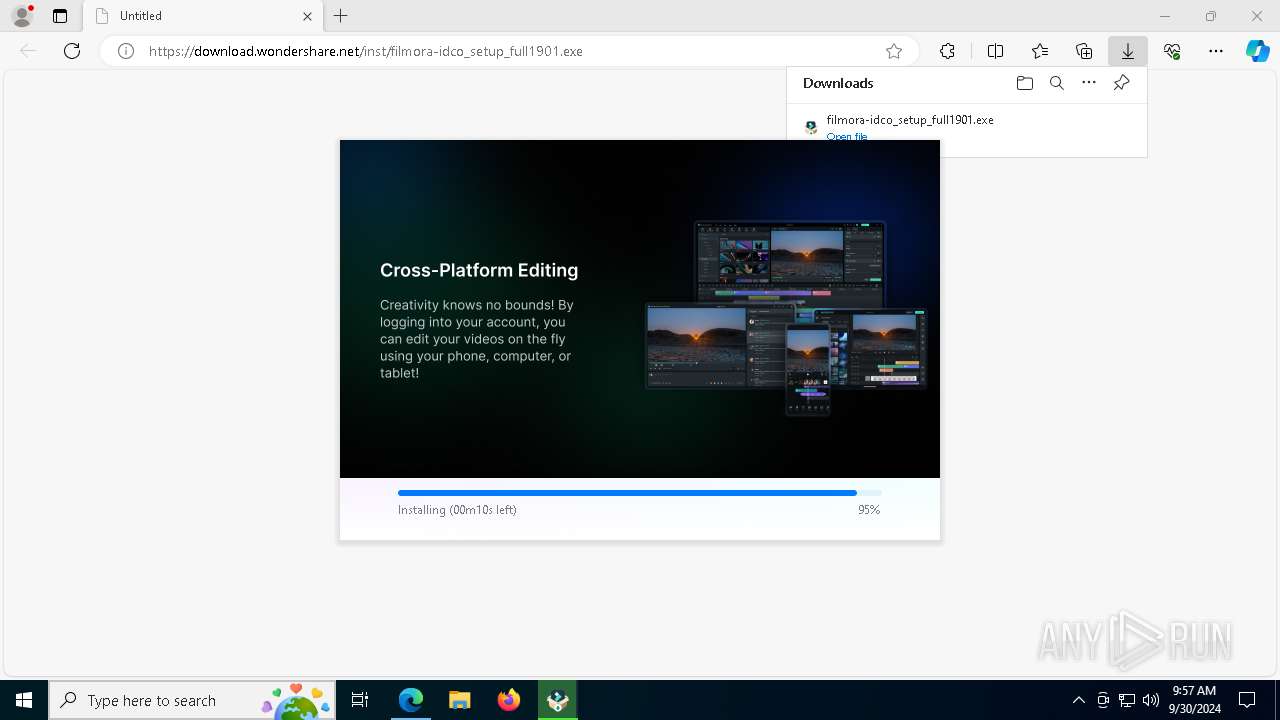The width and height of the screenshot is (1280, 720).
Task: Toggle split screen view
Action: (995, 51)
